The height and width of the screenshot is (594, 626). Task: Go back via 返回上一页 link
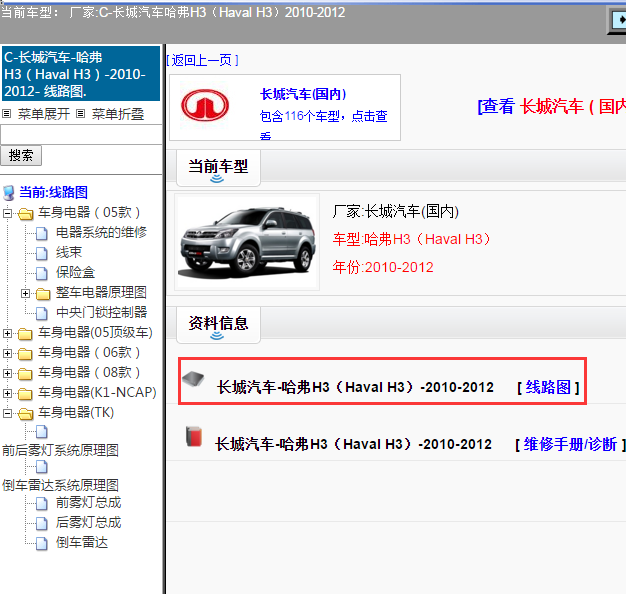(x=202, y=60)
